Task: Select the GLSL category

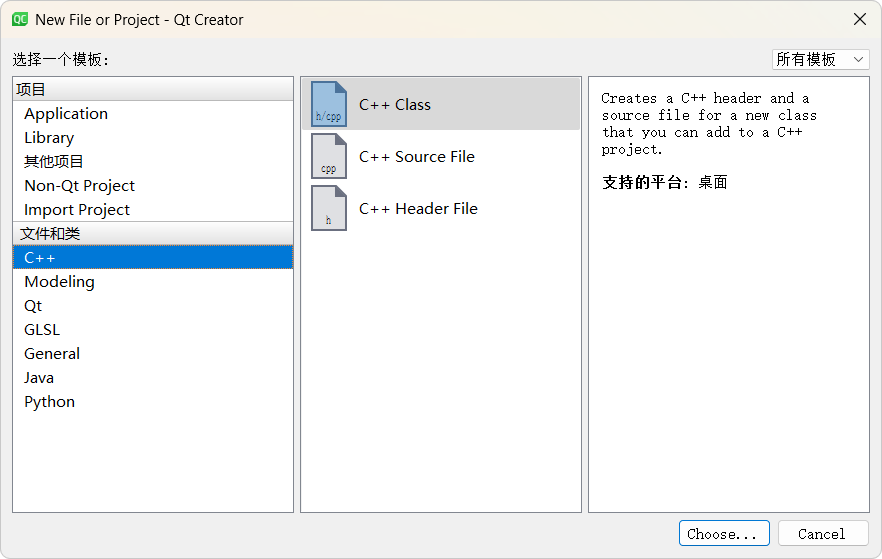Action: [x=153, y=330]
